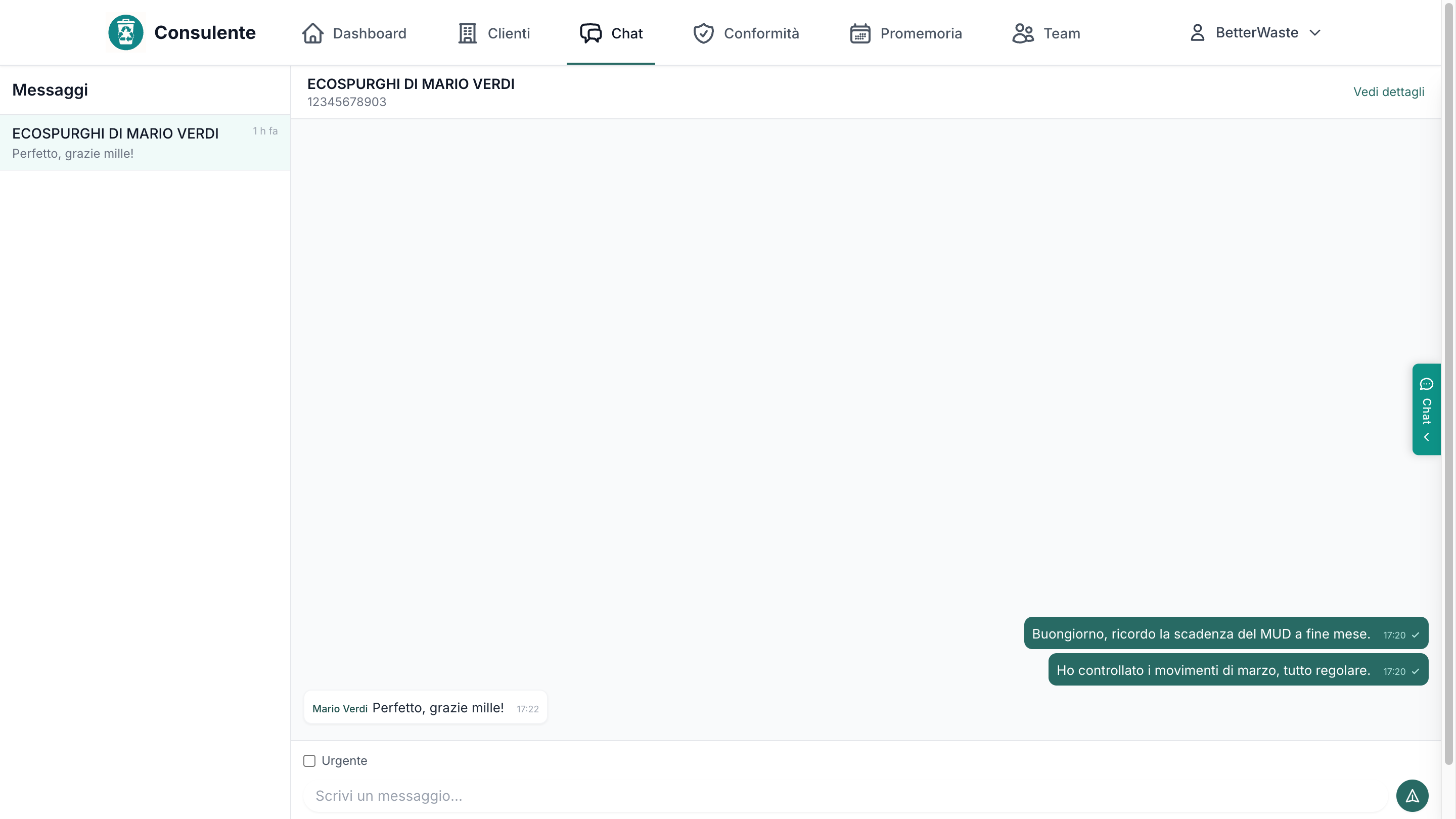The image size is (1456, 819).
Task: Click the page vertical scrollbar
Action: point(1448,384)
